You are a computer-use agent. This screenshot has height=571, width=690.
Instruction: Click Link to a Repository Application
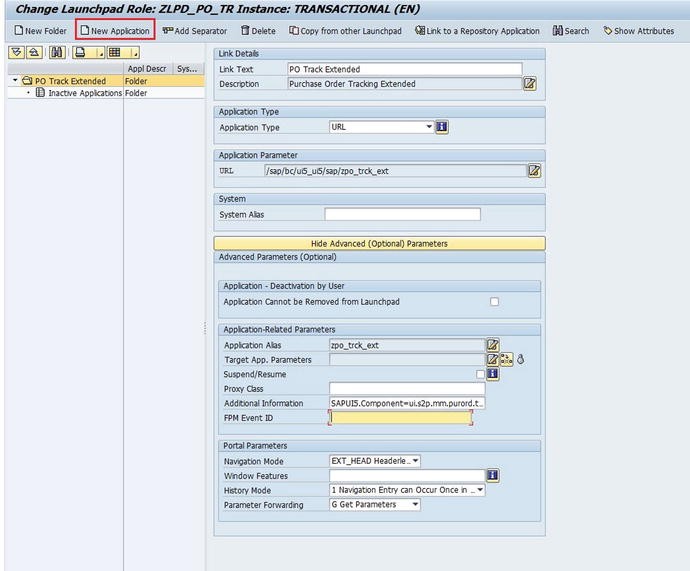477,31
